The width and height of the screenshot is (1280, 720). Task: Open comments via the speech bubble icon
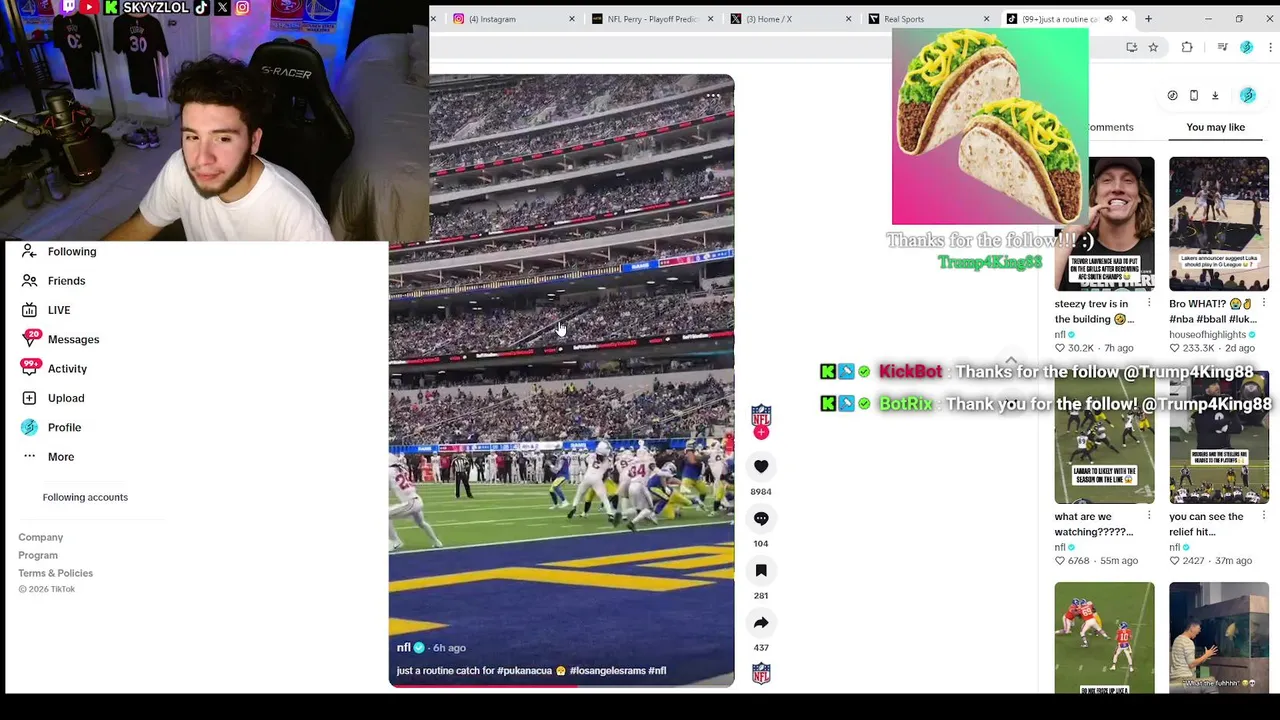pyautogui.click(x=761, y=518)
